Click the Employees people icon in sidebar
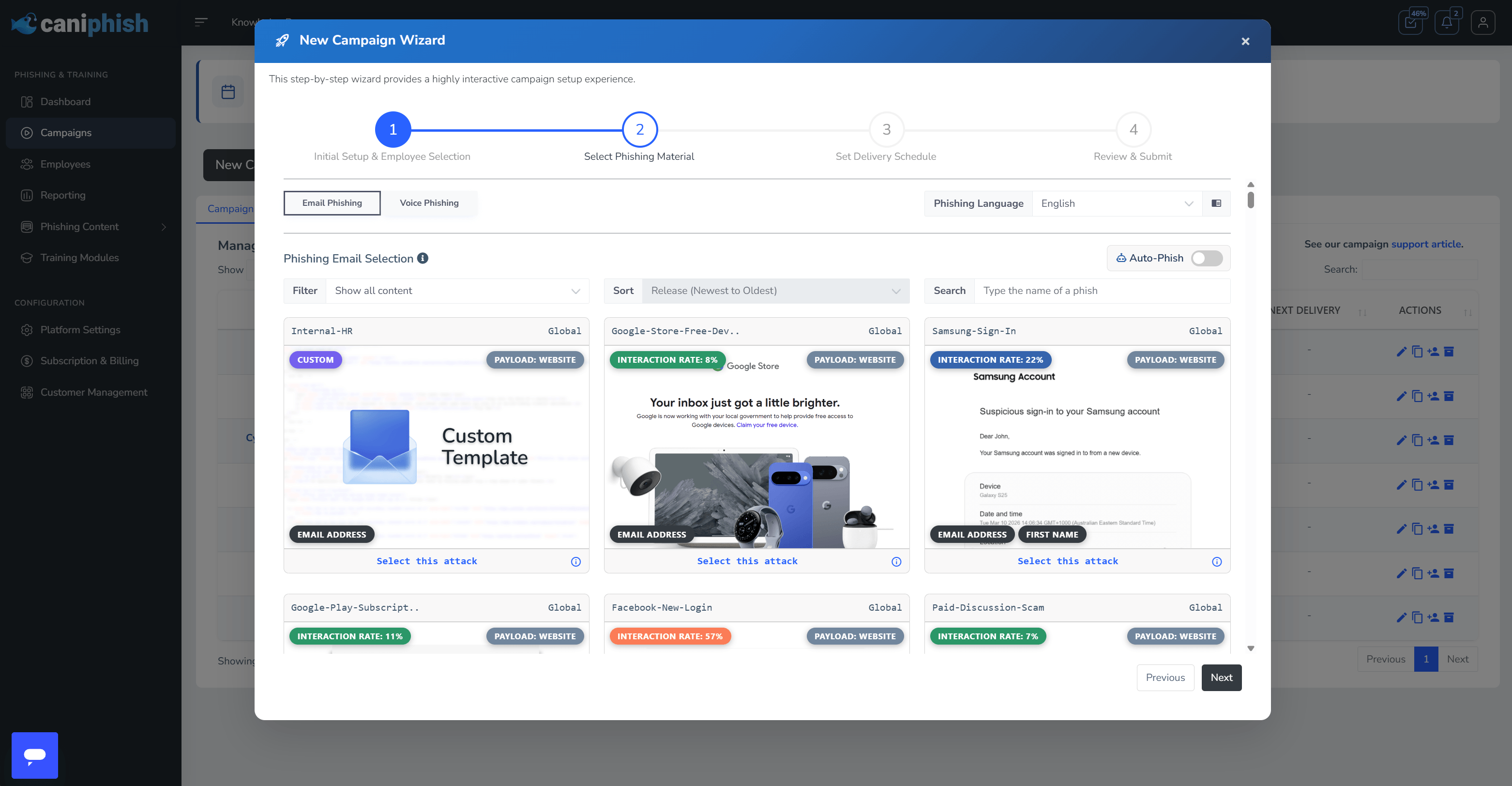 27,164
